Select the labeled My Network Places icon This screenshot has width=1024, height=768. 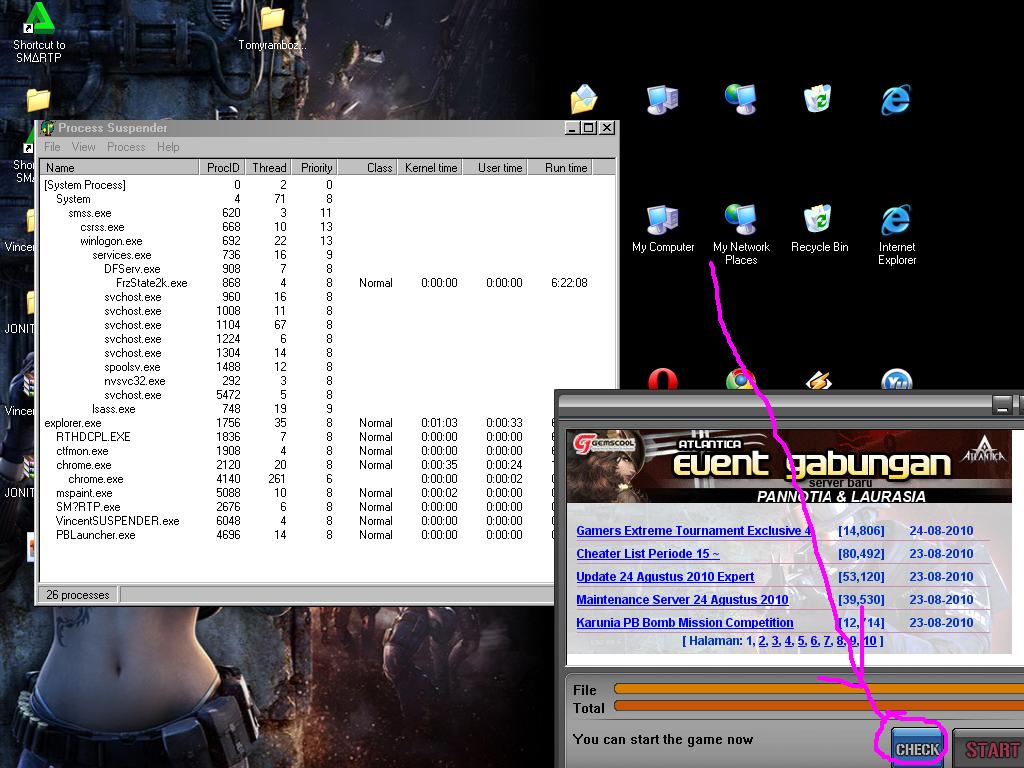[741, 234]
